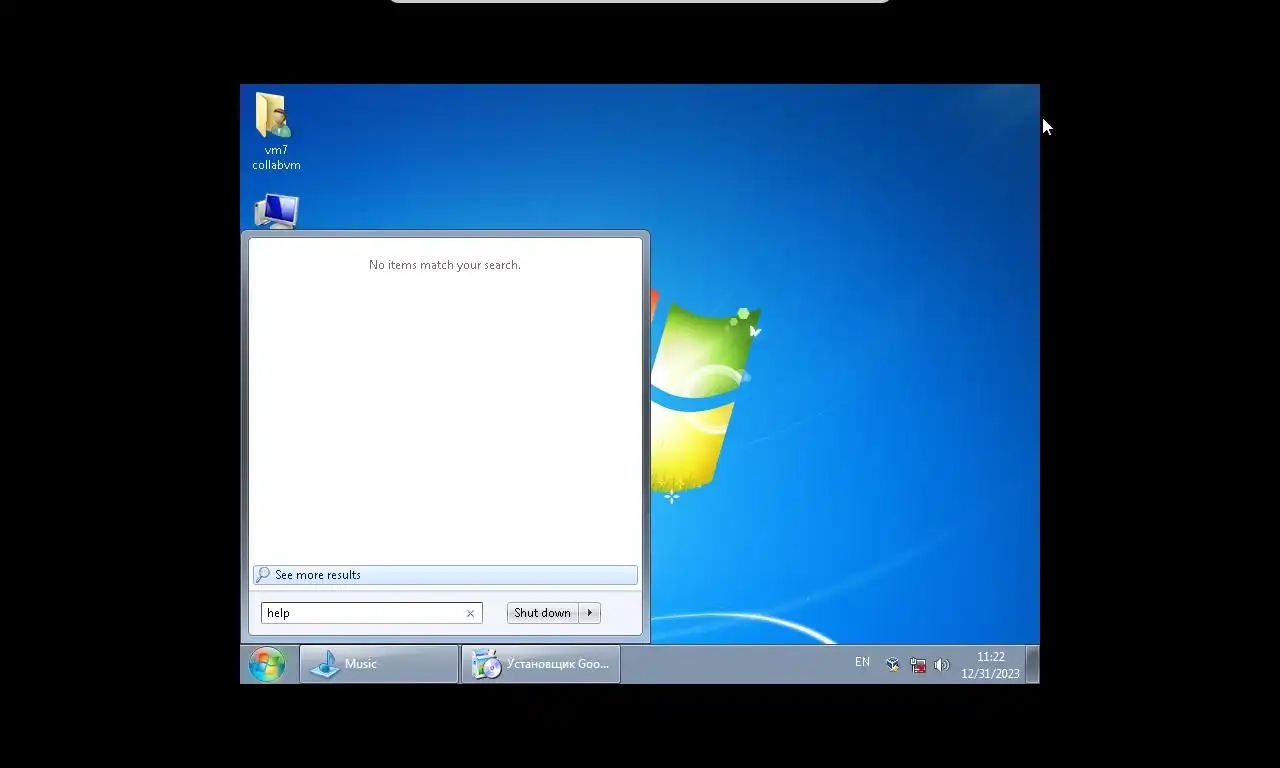Click the Show desktop strip
This screenshot has width=1280, height=768.
point(1033,664)
